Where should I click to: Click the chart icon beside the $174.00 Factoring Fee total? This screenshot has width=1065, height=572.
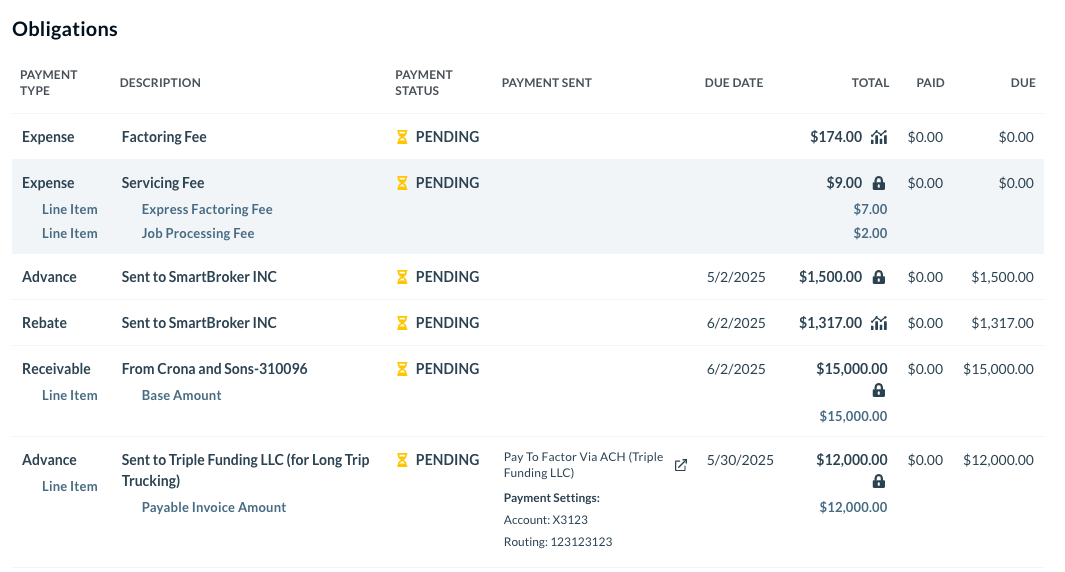point(879,137)
